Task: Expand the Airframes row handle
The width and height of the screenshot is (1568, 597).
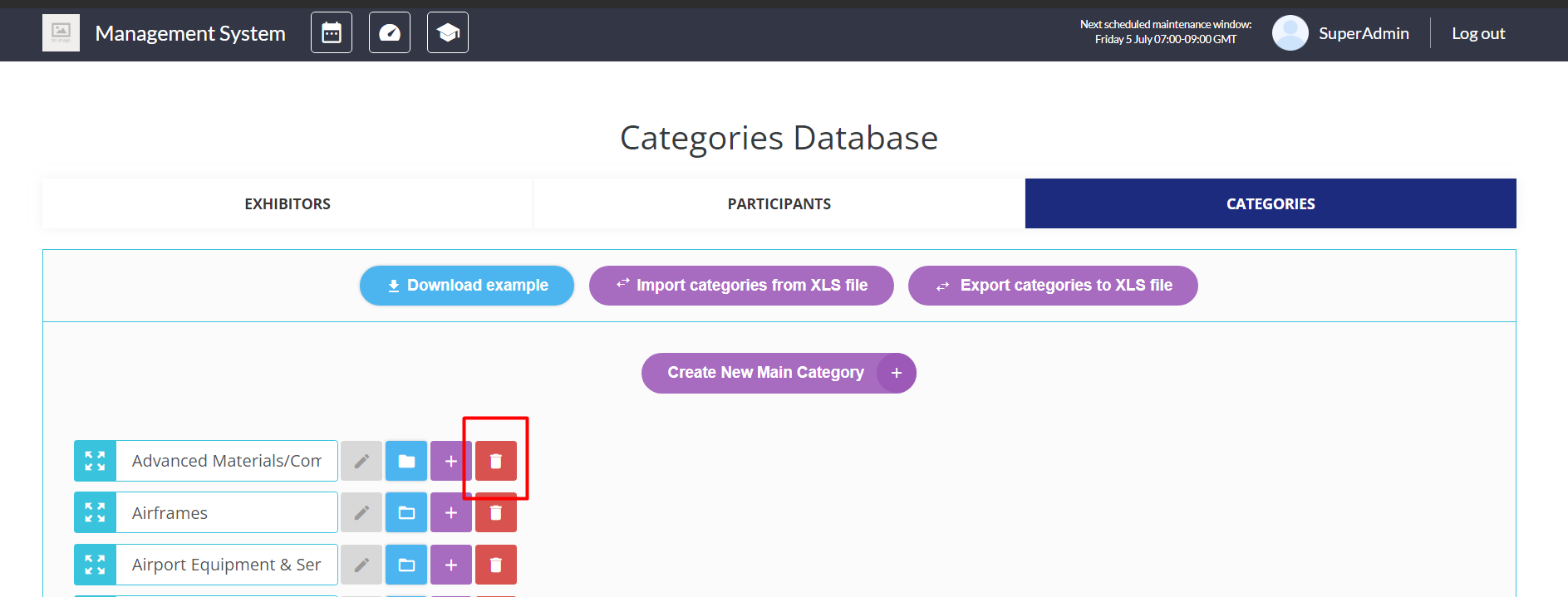Action: point(95,513)
